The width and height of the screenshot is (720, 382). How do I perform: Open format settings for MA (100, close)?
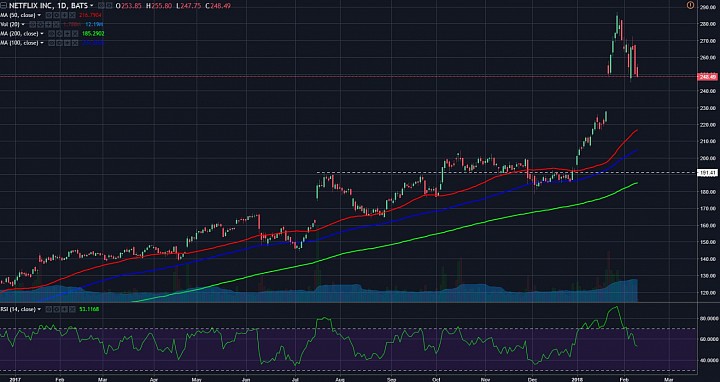[59, 43]
